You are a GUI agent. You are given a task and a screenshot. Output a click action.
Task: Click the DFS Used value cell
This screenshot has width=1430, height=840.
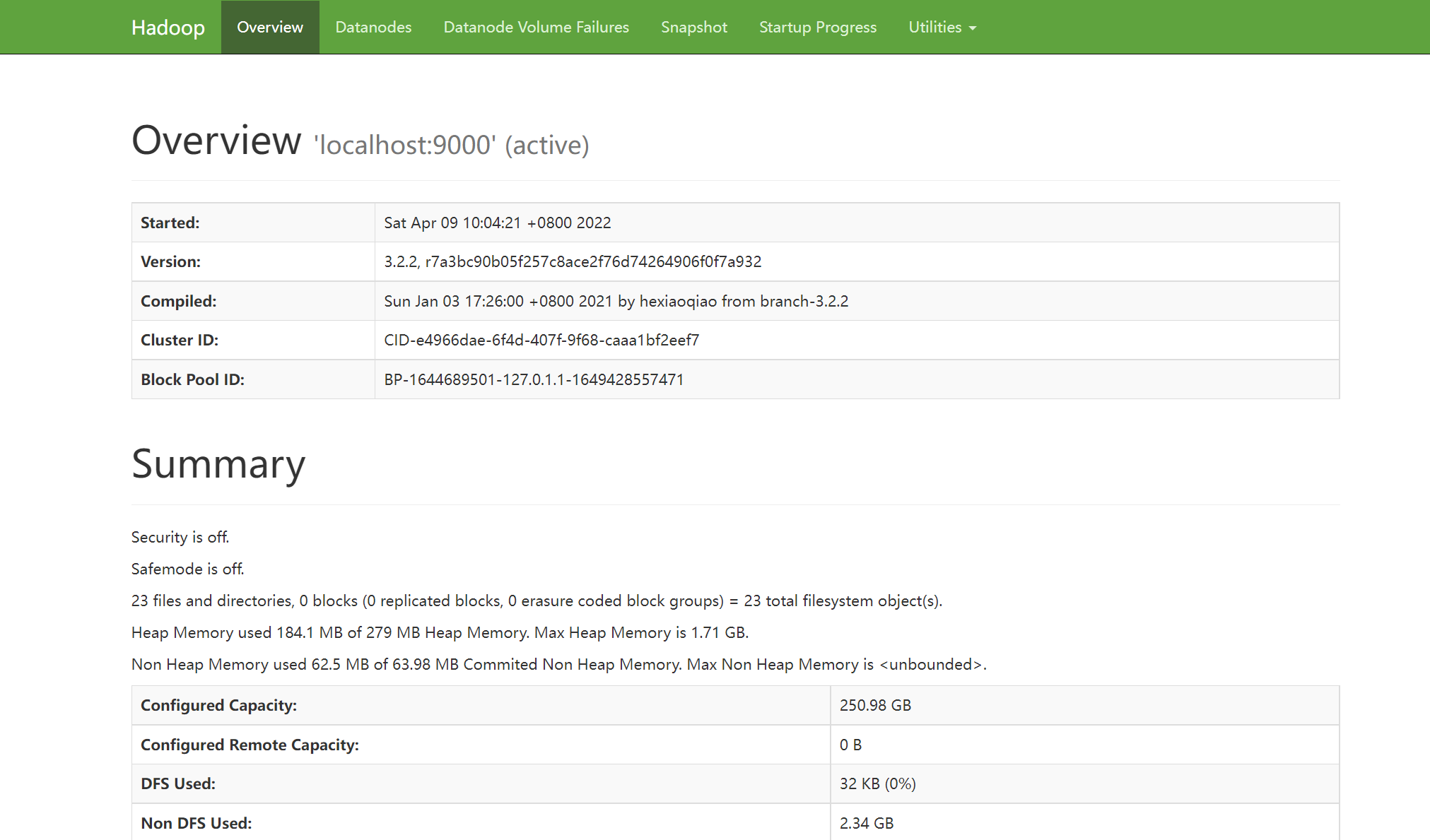point(877,783)
